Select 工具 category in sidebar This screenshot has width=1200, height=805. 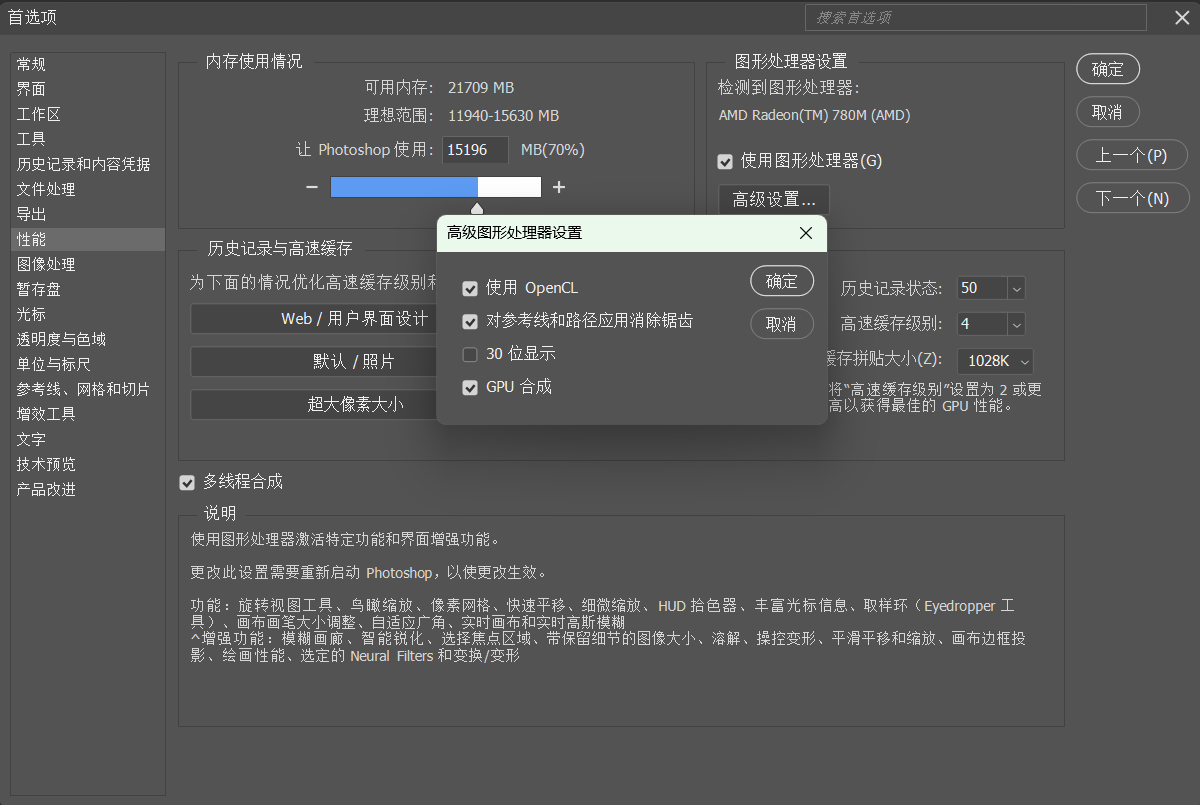pyautogui.click(x=88, y=139)
